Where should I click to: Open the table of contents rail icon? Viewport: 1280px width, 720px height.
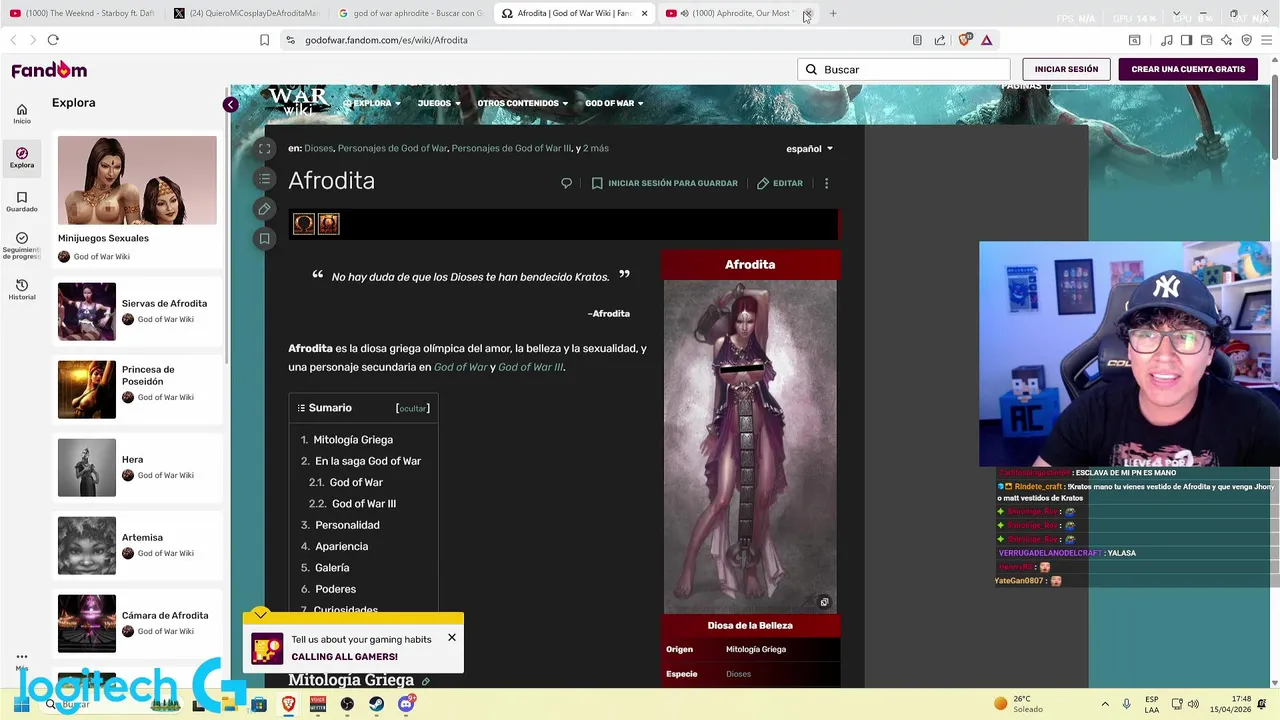[x=265, y=179]
